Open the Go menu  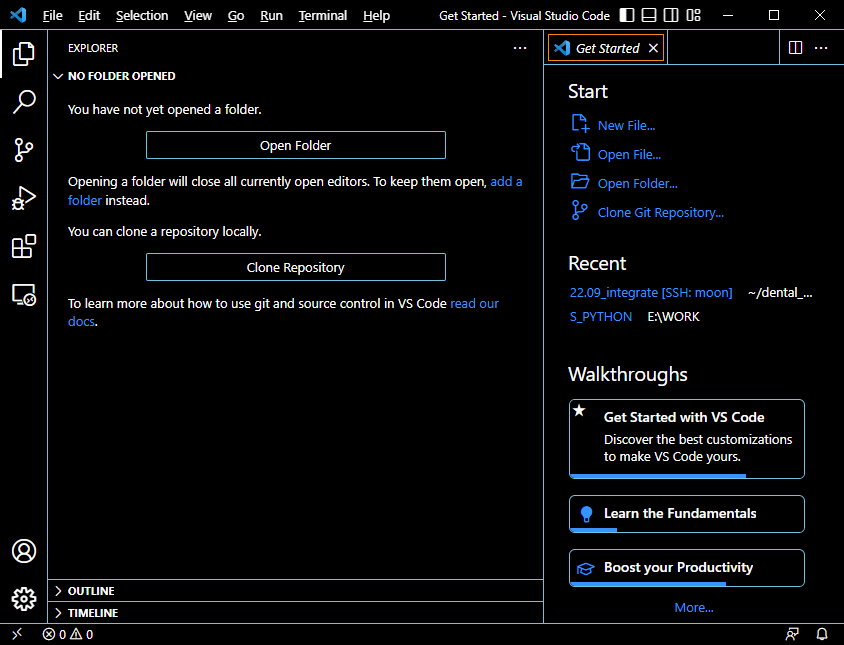236,16
